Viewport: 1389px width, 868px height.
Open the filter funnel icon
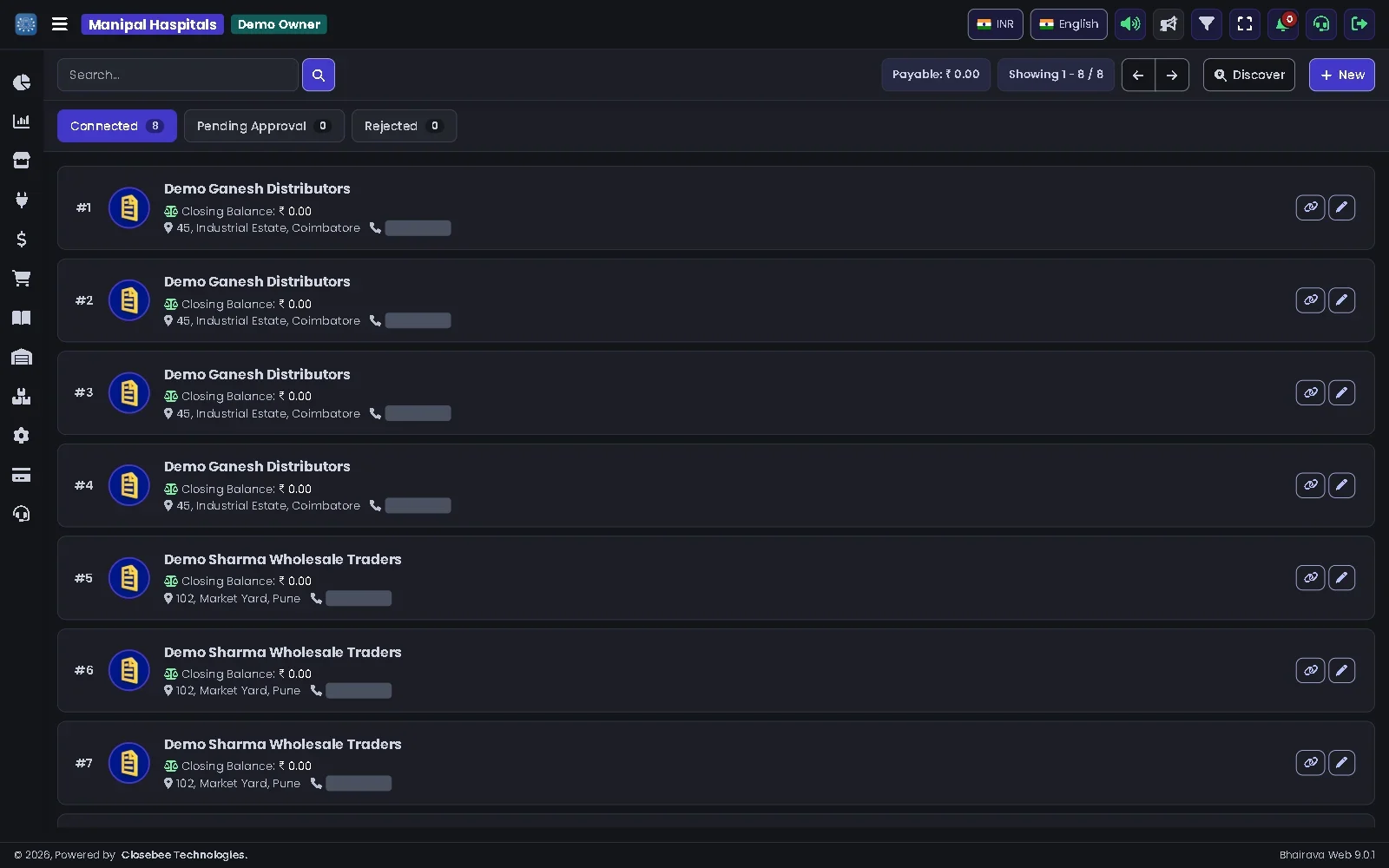(1207, 24)
